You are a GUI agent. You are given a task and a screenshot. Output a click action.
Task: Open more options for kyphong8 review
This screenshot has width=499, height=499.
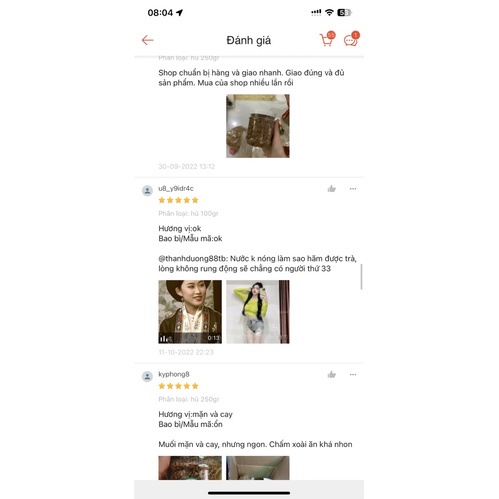(x=353, y=374)
